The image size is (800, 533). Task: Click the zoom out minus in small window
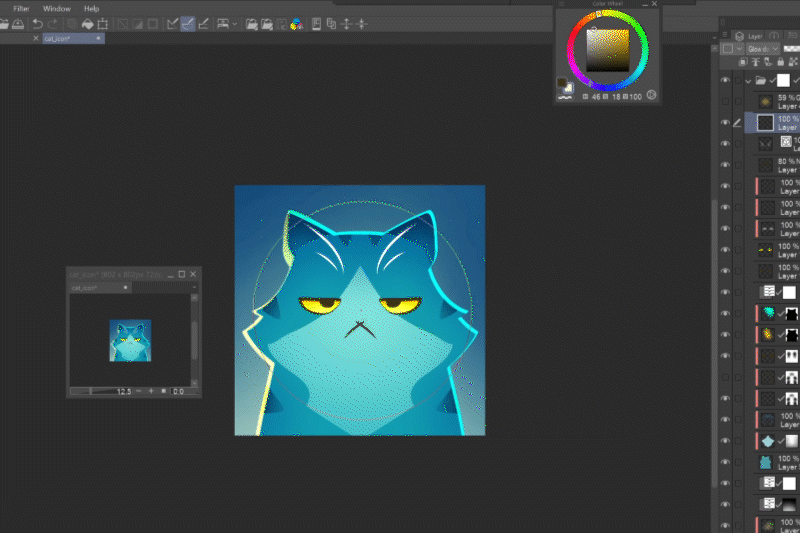[x=137, y=391]
